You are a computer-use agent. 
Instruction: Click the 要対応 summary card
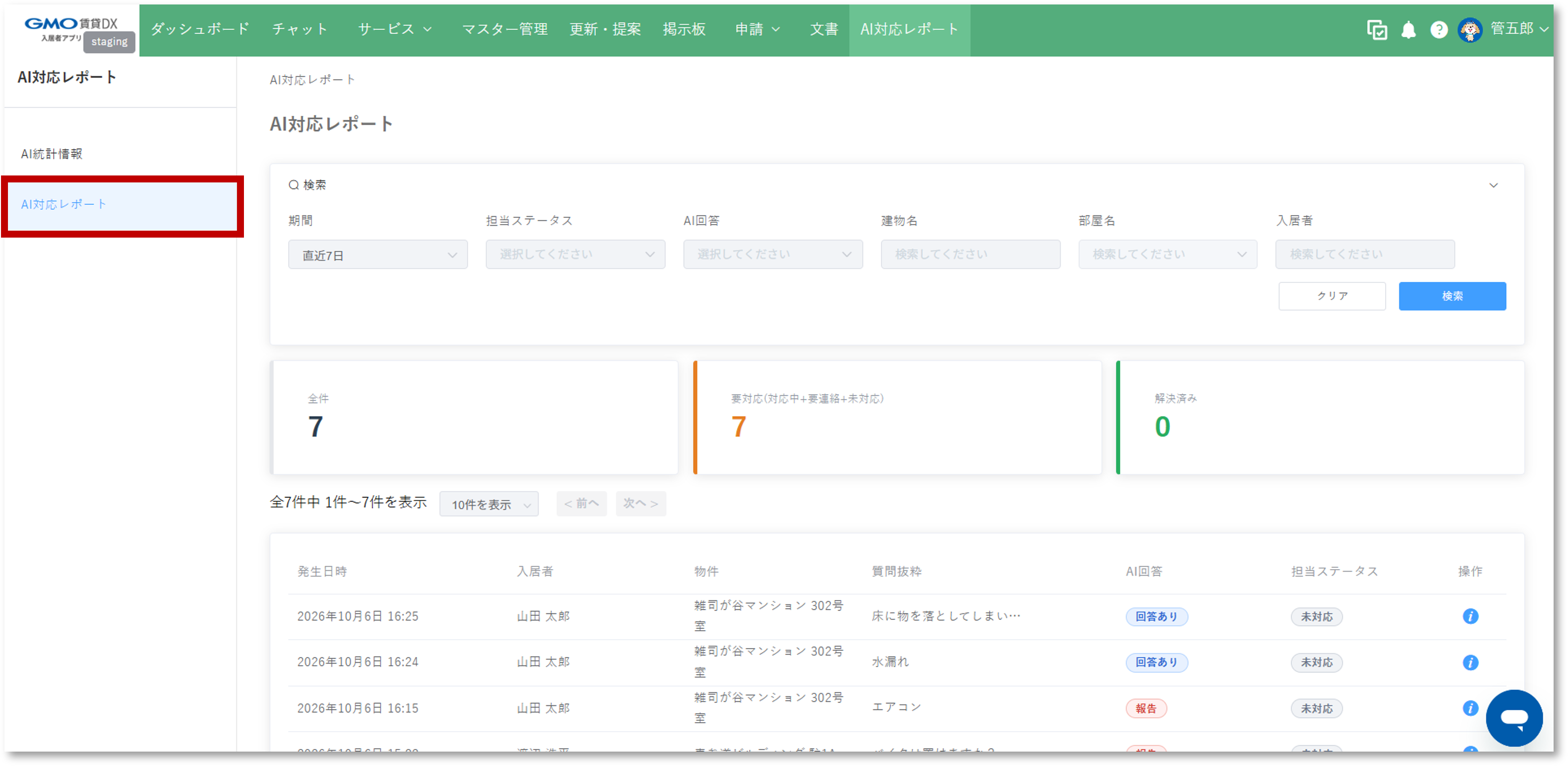pyautogui.click(x=897, y=417)
